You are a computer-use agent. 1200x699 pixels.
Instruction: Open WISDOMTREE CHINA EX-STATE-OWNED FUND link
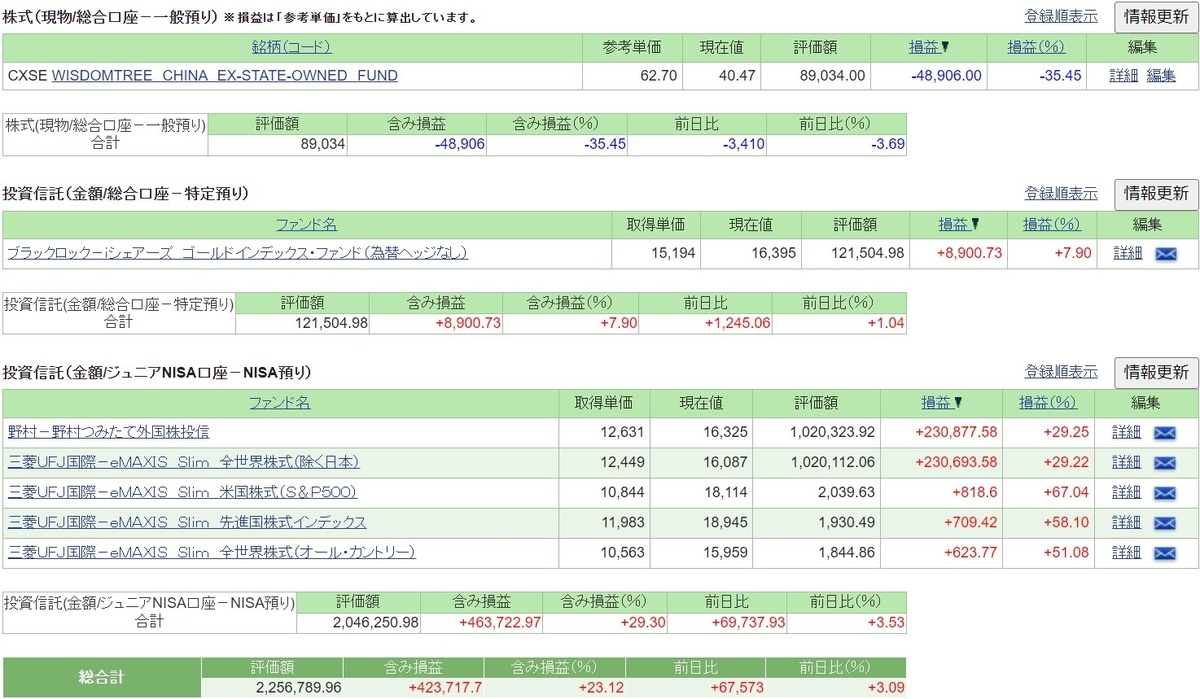225,75
